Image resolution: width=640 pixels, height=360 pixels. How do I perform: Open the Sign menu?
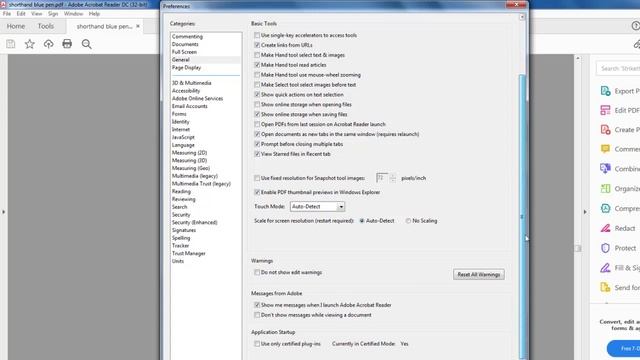point(53,13)
